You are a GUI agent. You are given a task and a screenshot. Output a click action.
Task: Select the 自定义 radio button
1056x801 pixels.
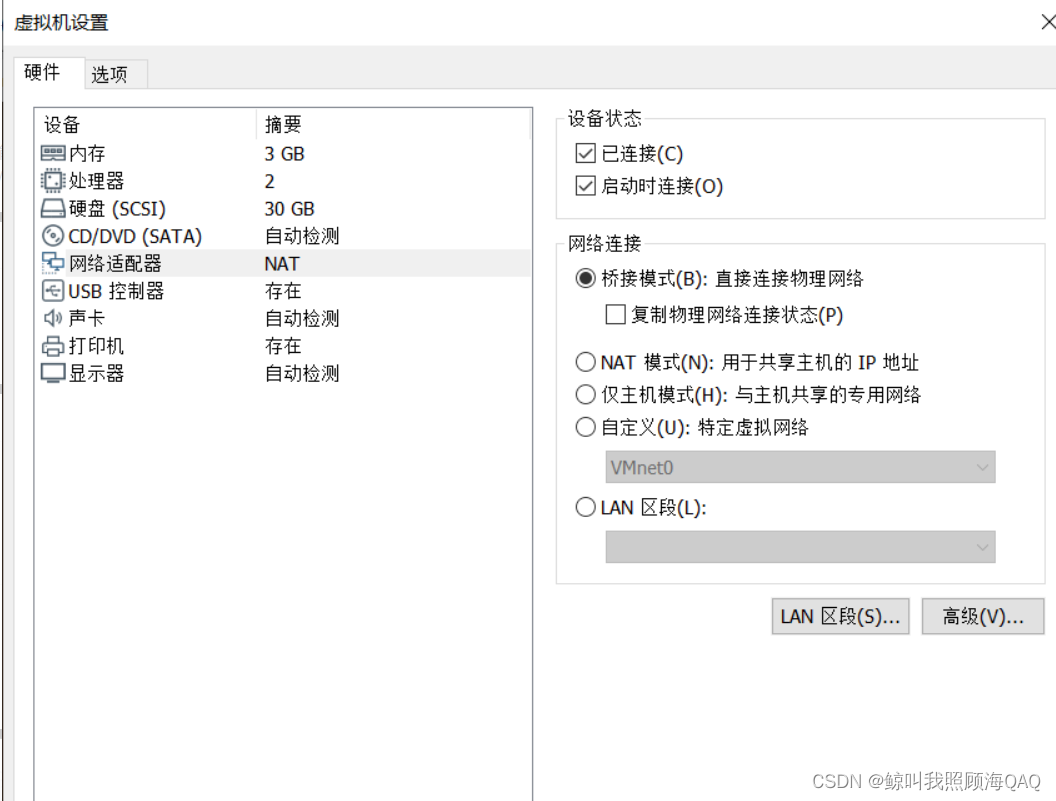click(586, 426)
